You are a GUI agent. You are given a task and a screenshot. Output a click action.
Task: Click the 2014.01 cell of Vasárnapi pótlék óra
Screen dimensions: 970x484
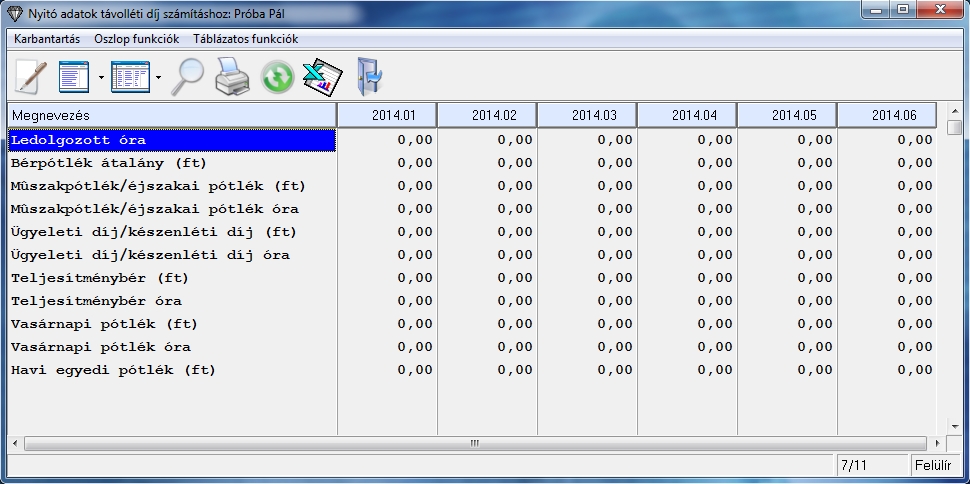click(387, 347)
